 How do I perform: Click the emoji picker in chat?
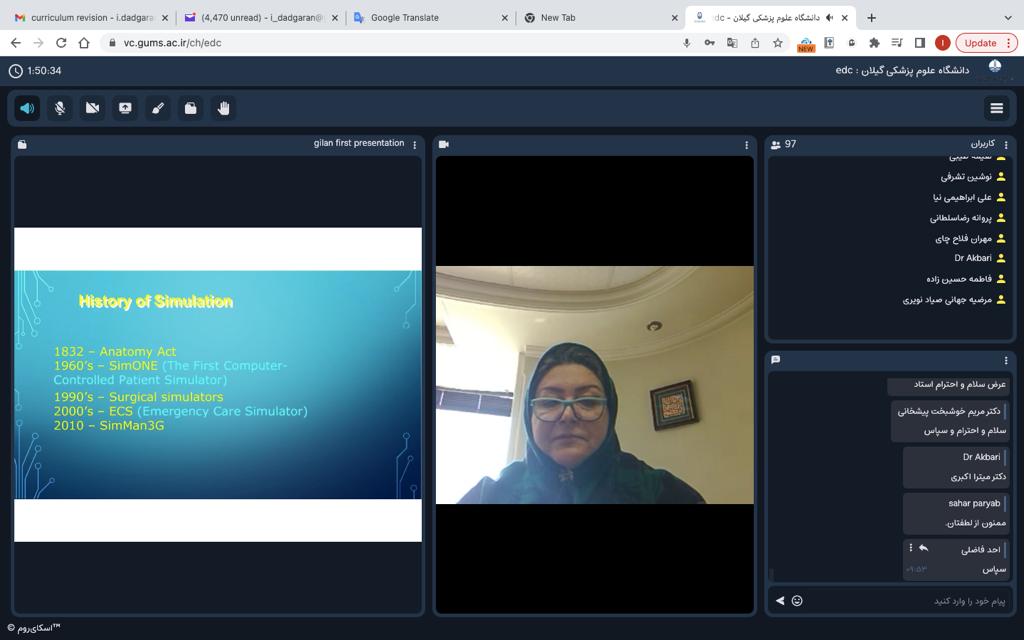[797, 601]
